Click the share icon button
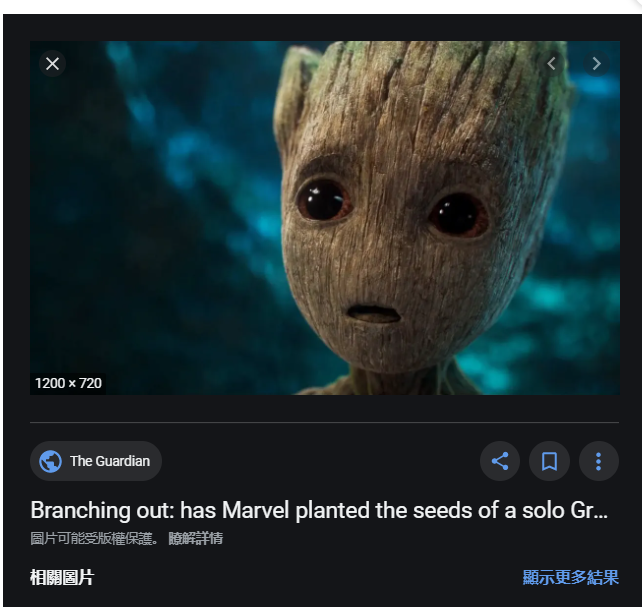This screenshot has height=607, width=642. pyautogui.click(x=500, y=461)
